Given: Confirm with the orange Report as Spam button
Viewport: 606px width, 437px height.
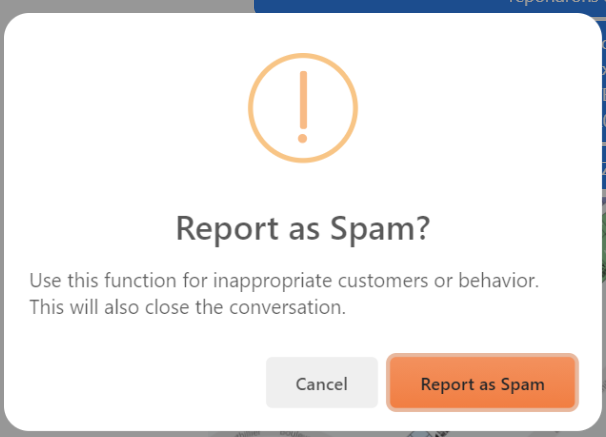Looking at the screenshot, I should coord(482,383).
